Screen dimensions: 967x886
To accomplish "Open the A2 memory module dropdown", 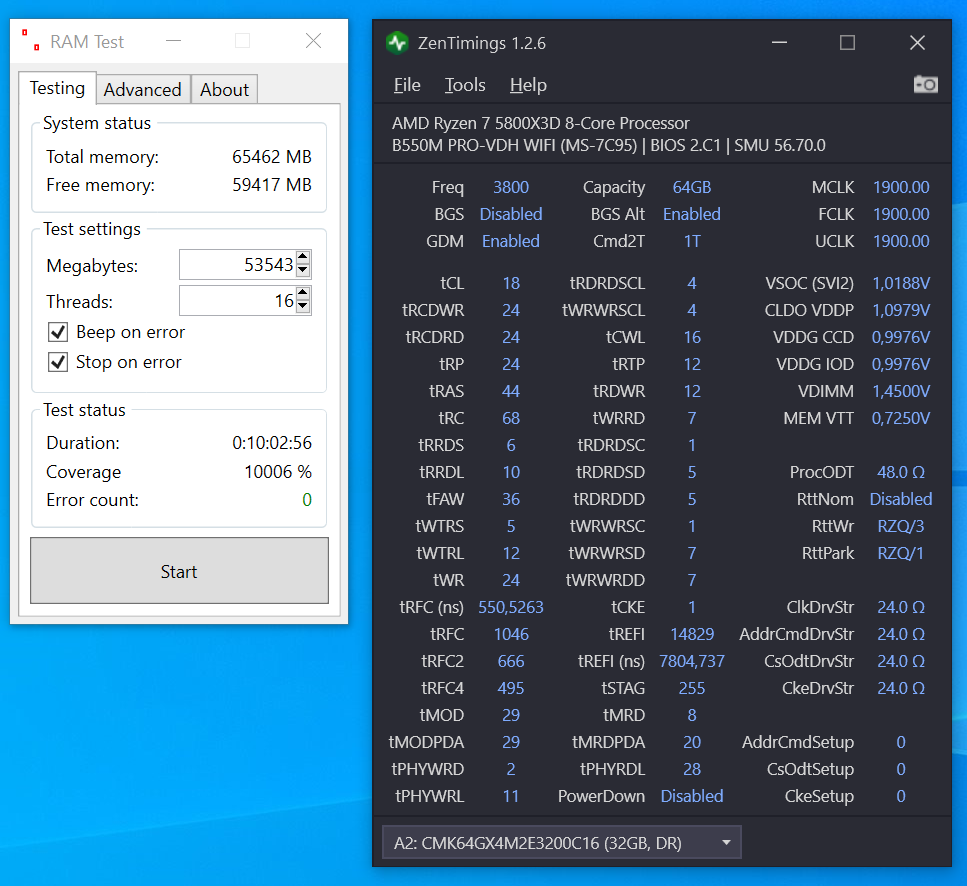I will coord(560,842).
